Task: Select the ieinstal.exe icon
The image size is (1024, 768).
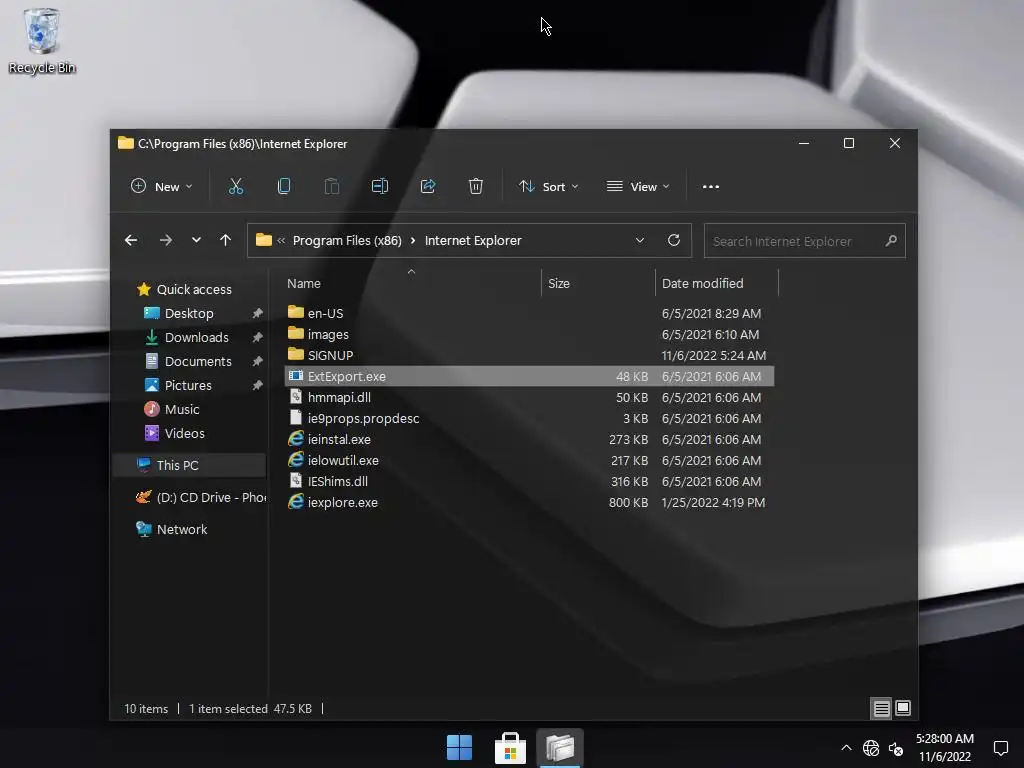Action: click(296, 439)
